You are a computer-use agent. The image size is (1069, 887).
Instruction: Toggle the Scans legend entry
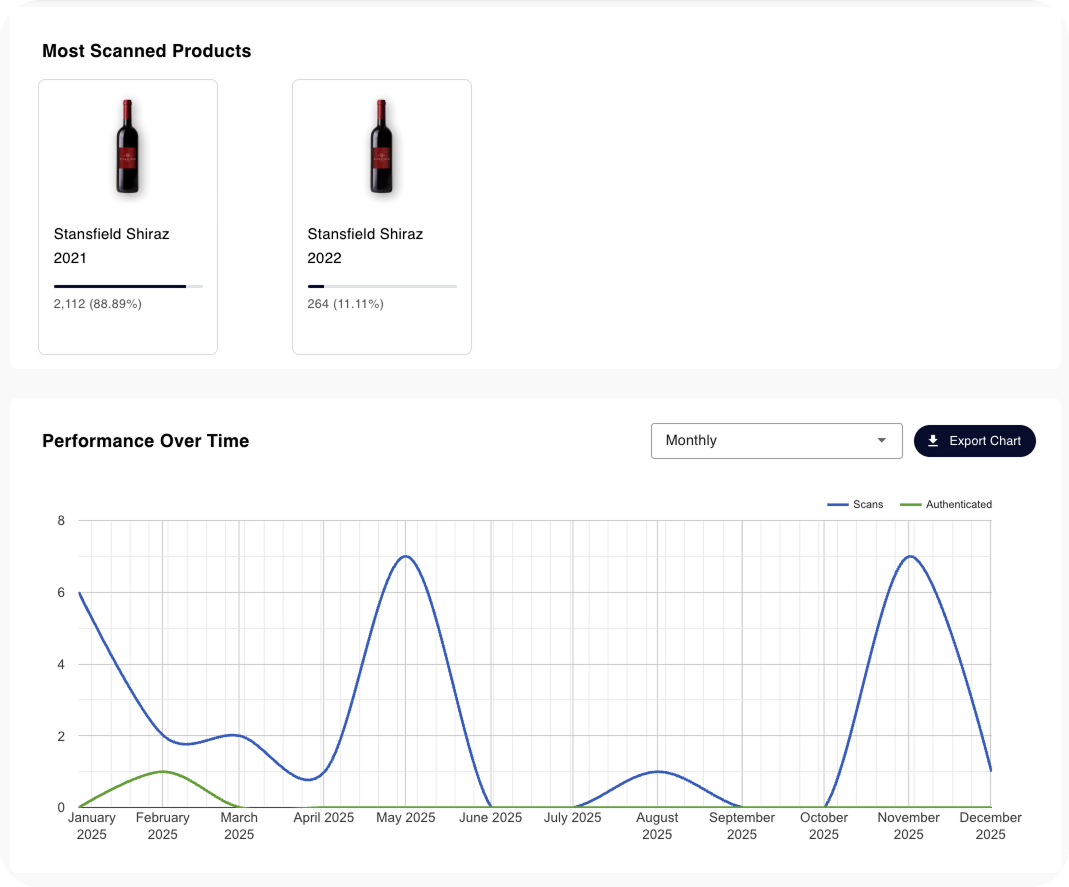click(855, 505)
